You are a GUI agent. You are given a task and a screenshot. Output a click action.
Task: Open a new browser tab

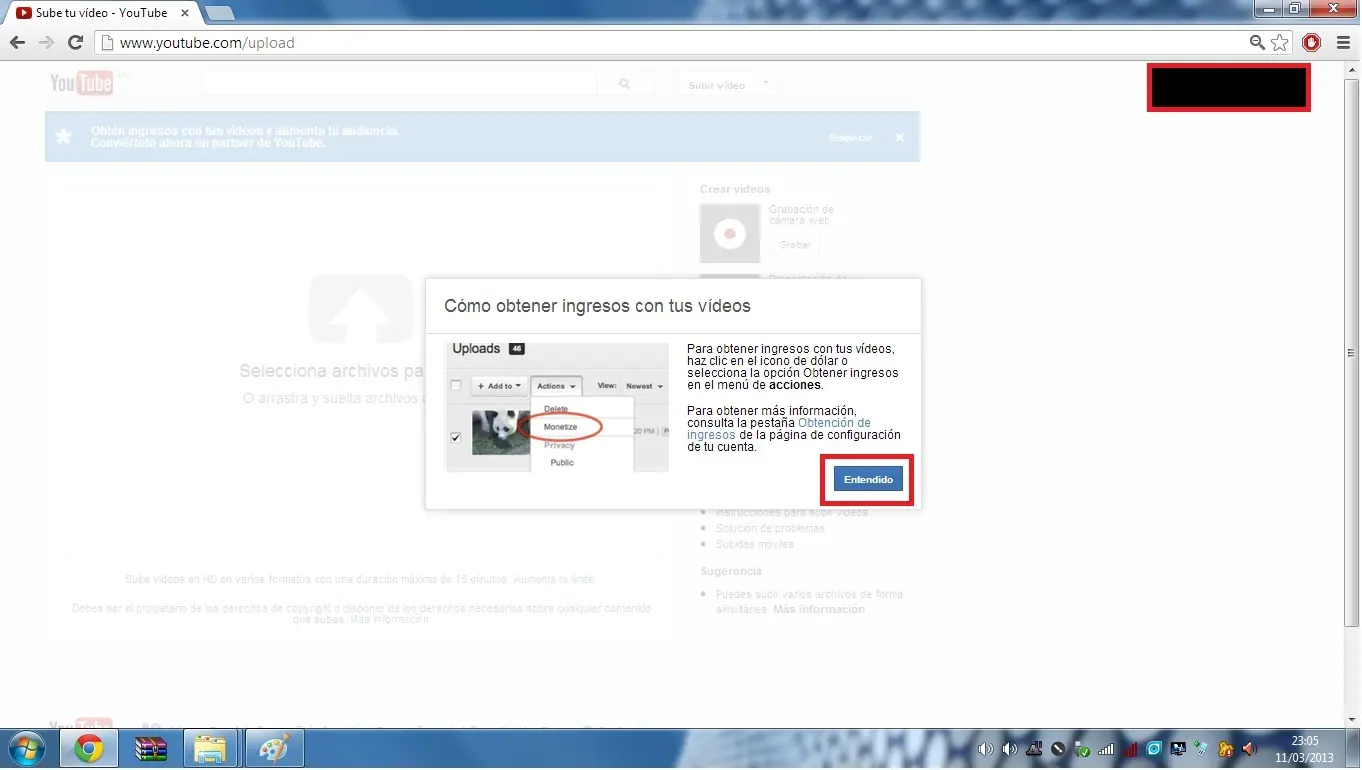coord(219,13)
